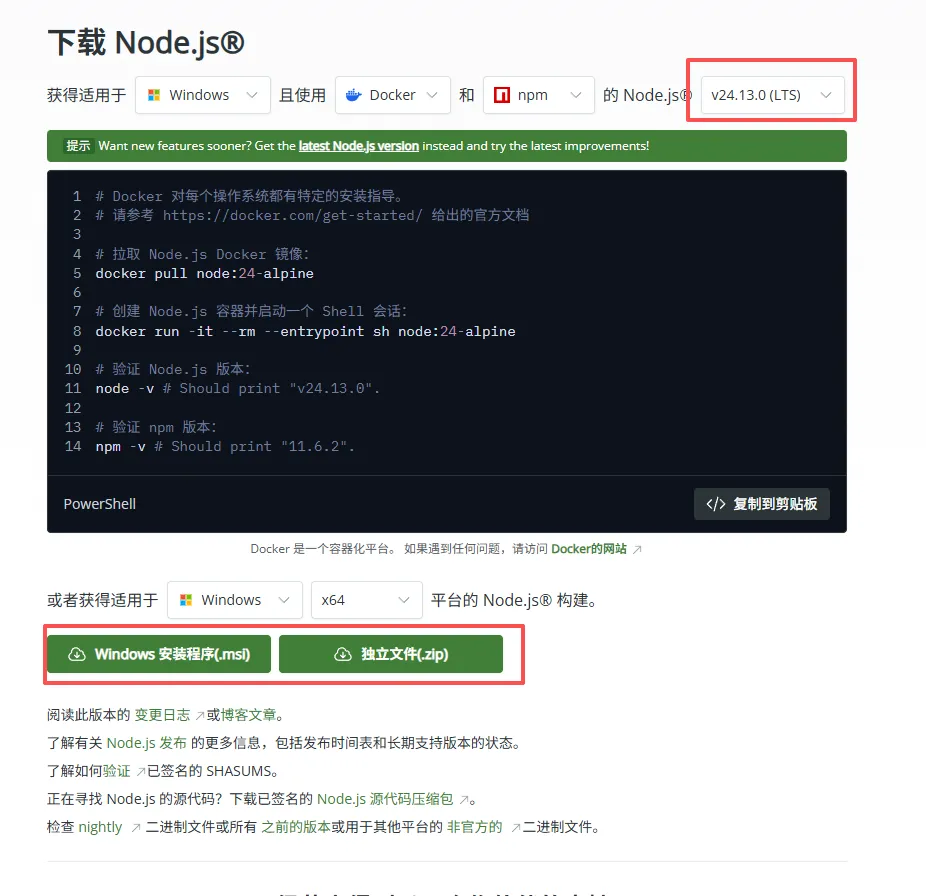
Task: Open the Node.js 源代码压缩包 link
Action: pyautogui.click(x=385, y=799)
